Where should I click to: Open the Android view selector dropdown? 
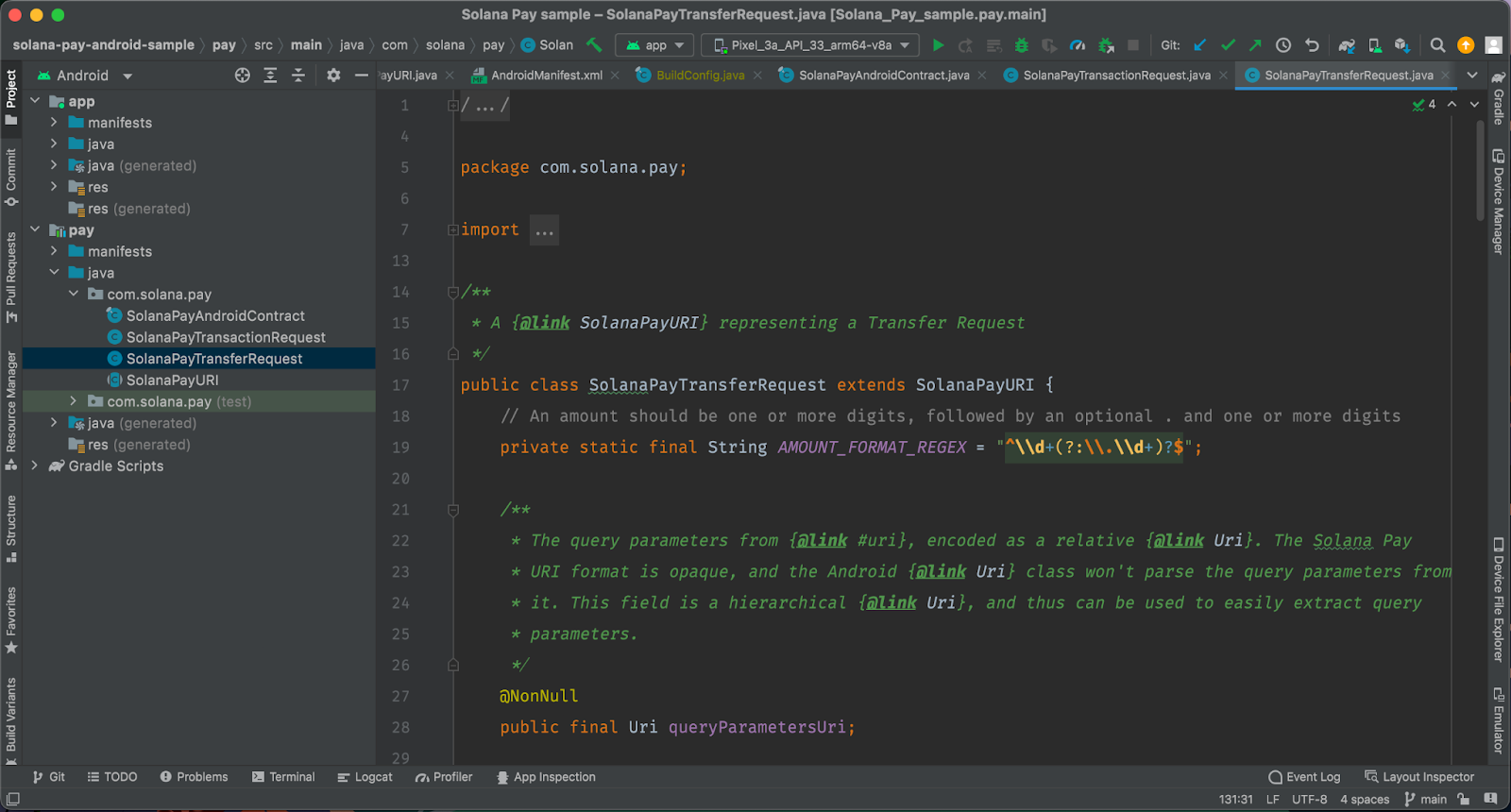click(84, 76)
